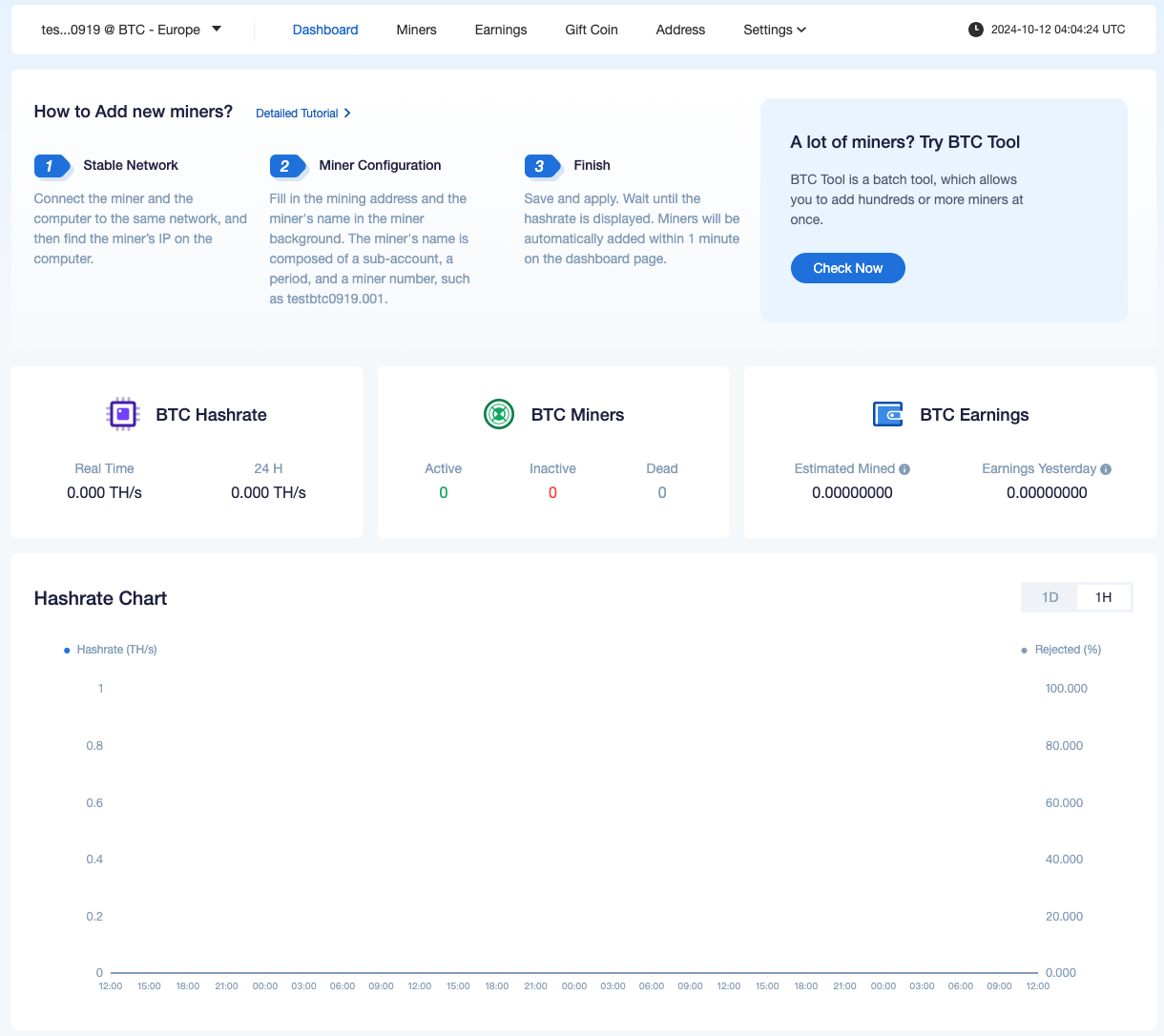1164x1036 pixels.
Task: Open the Miners tab
Action: coord(416,30)
